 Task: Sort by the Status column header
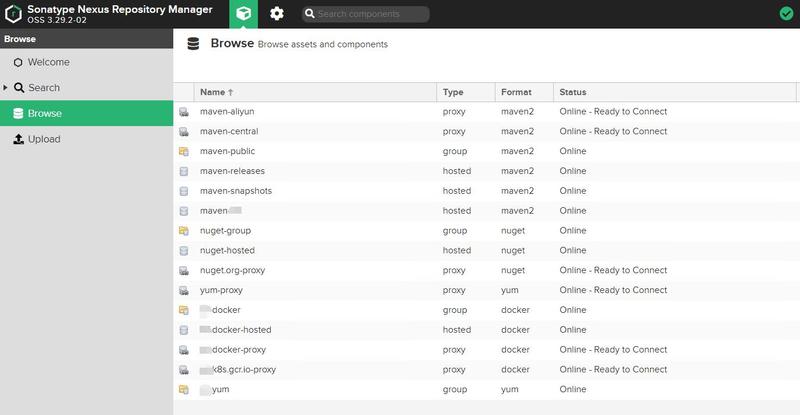pos(674,92)
